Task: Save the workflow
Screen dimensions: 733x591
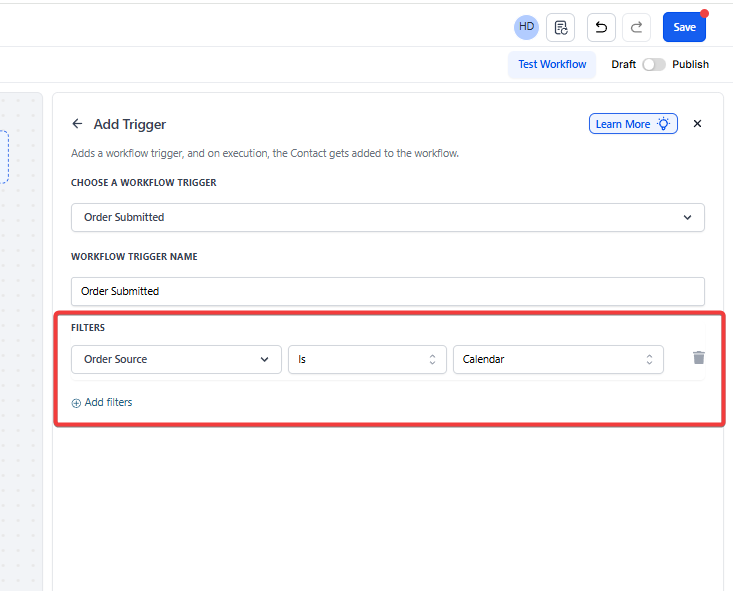Action: [x=684, y=27]
